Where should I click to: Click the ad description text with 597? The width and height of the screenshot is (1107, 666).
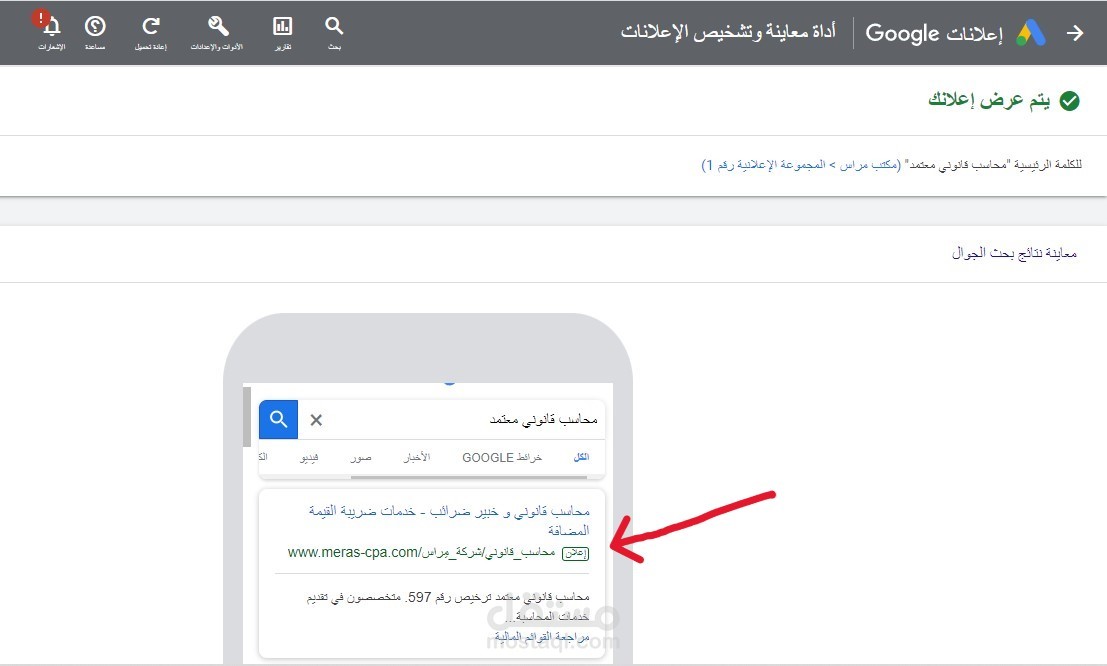click(x=448, y=606)
